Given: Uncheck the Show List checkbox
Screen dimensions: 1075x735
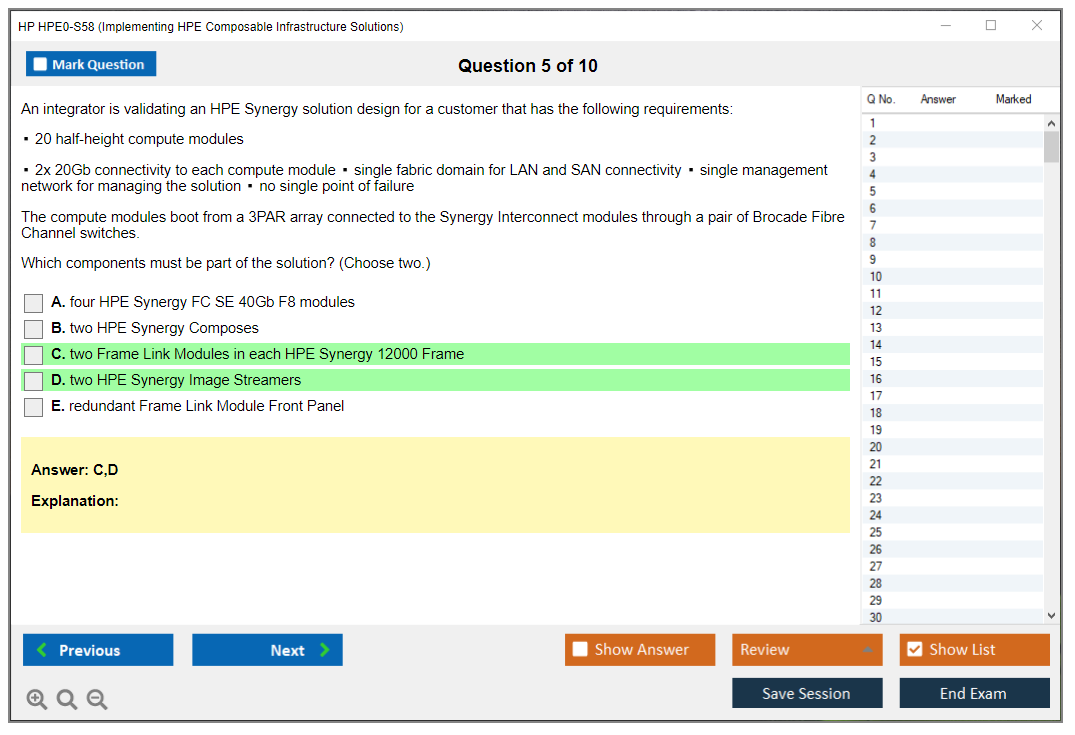Looking at the screenshot, I should click(x=914, y=650).
